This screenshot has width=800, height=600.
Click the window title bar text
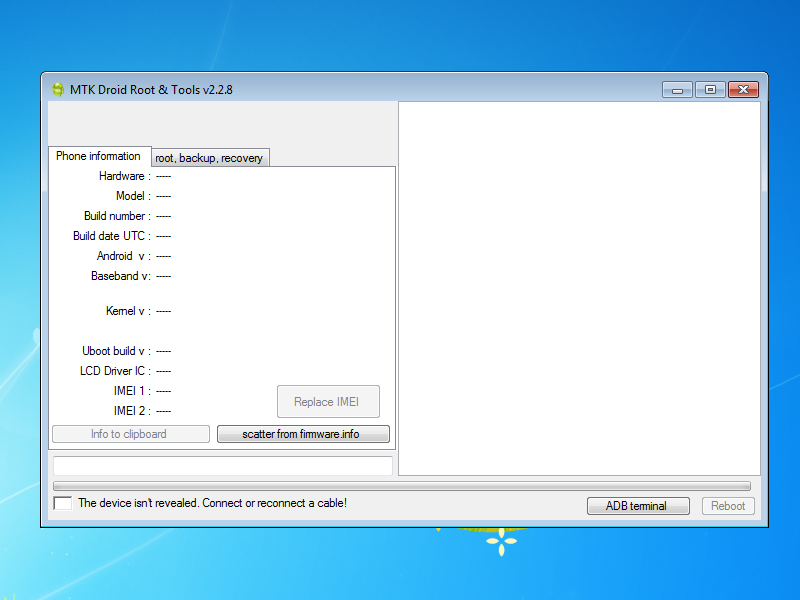click(151, 90)
